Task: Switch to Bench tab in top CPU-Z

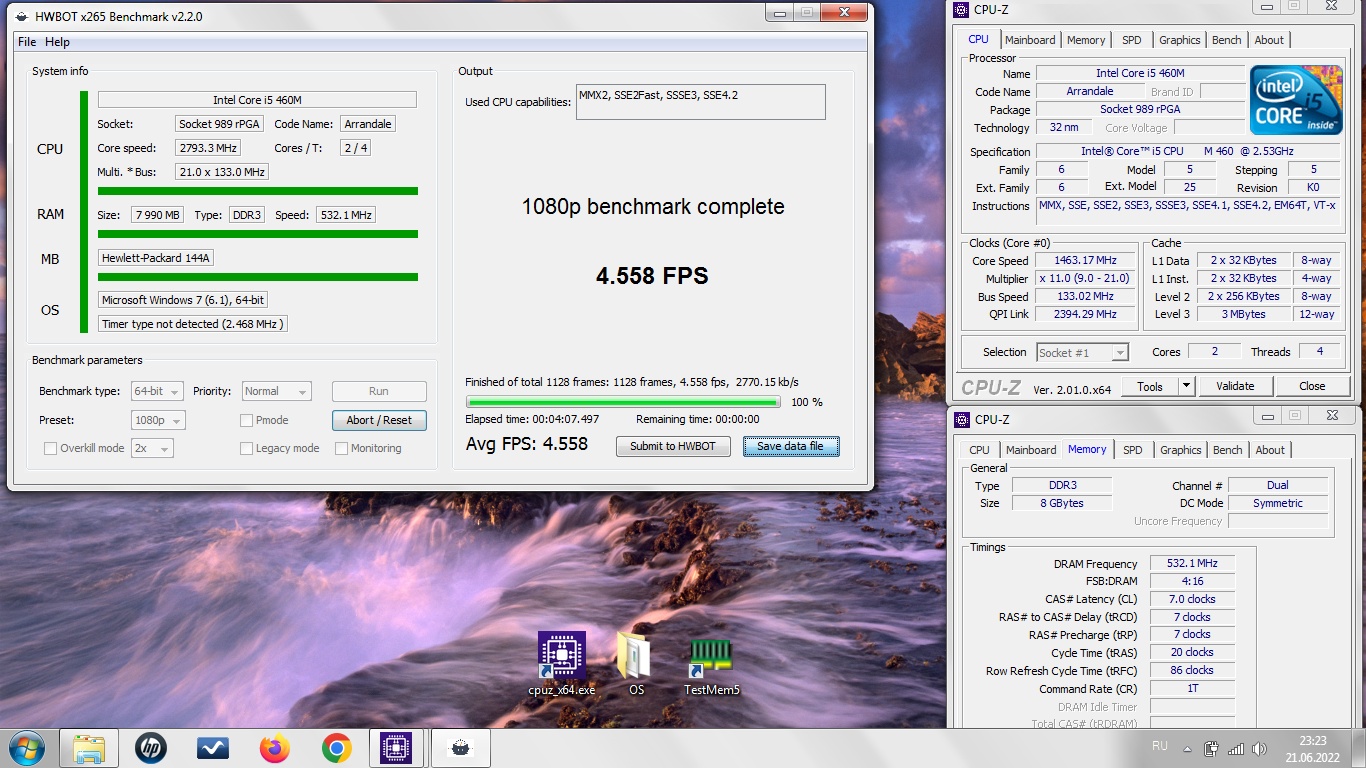Action: click(1227, 40)
